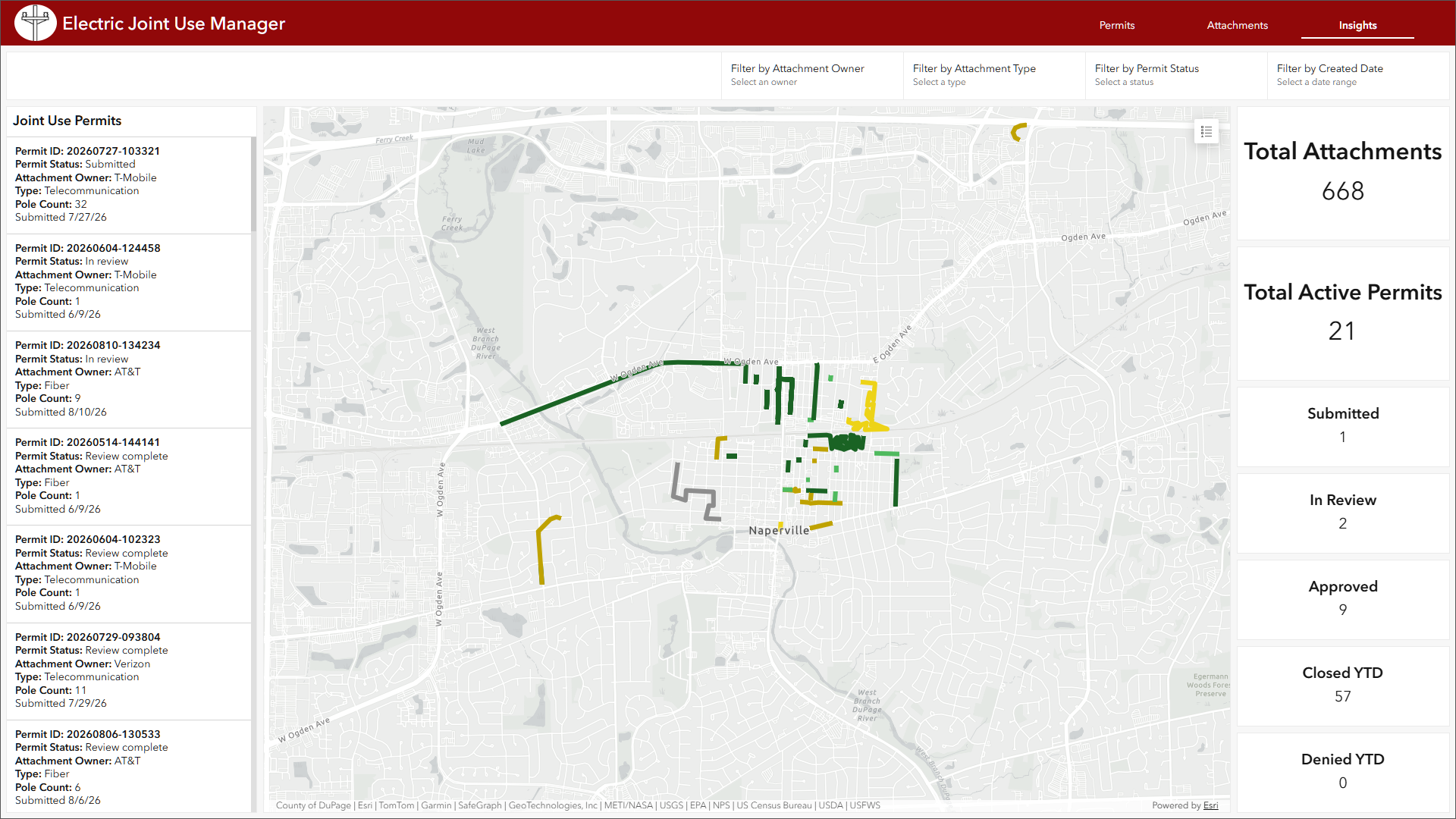Select permit 20260806-130533 in the list
Screen dimensions: 1456x819
point(129,767)
